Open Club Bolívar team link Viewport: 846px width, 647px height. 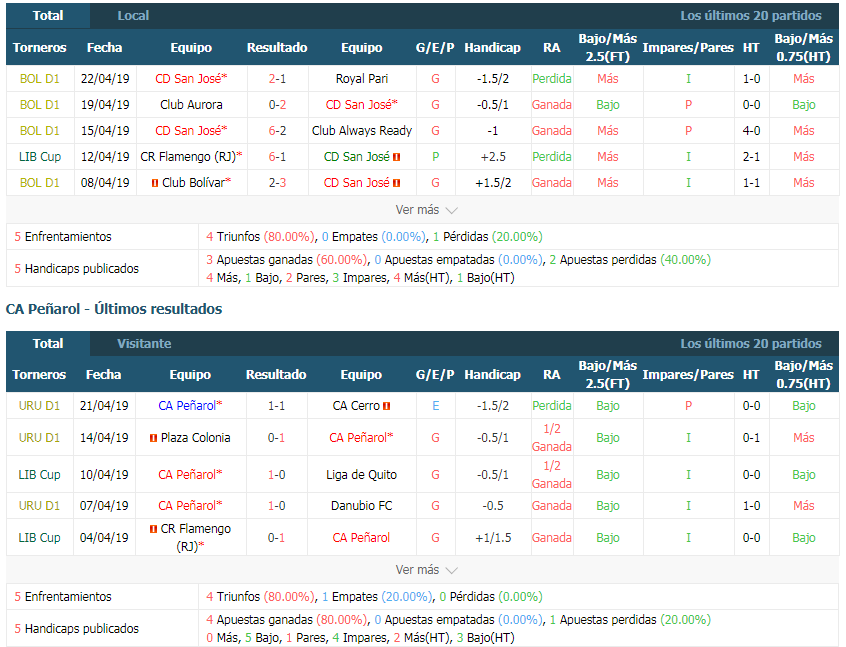click(x=196, y=182)
